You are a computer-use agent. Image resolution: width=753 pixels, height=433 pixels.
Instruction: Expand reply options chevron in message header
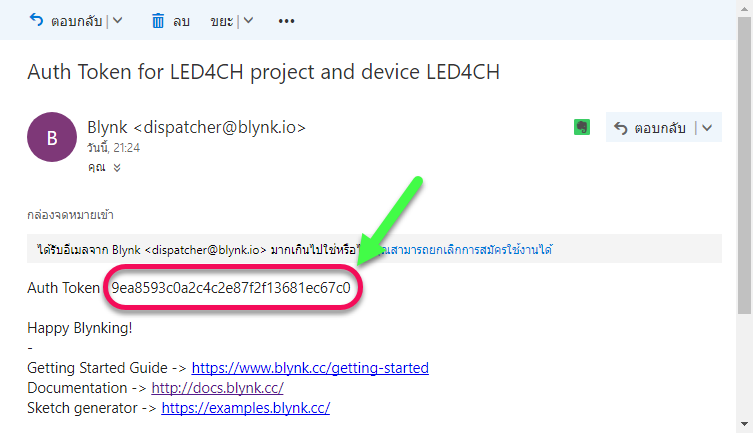click(x=707, y=128)
